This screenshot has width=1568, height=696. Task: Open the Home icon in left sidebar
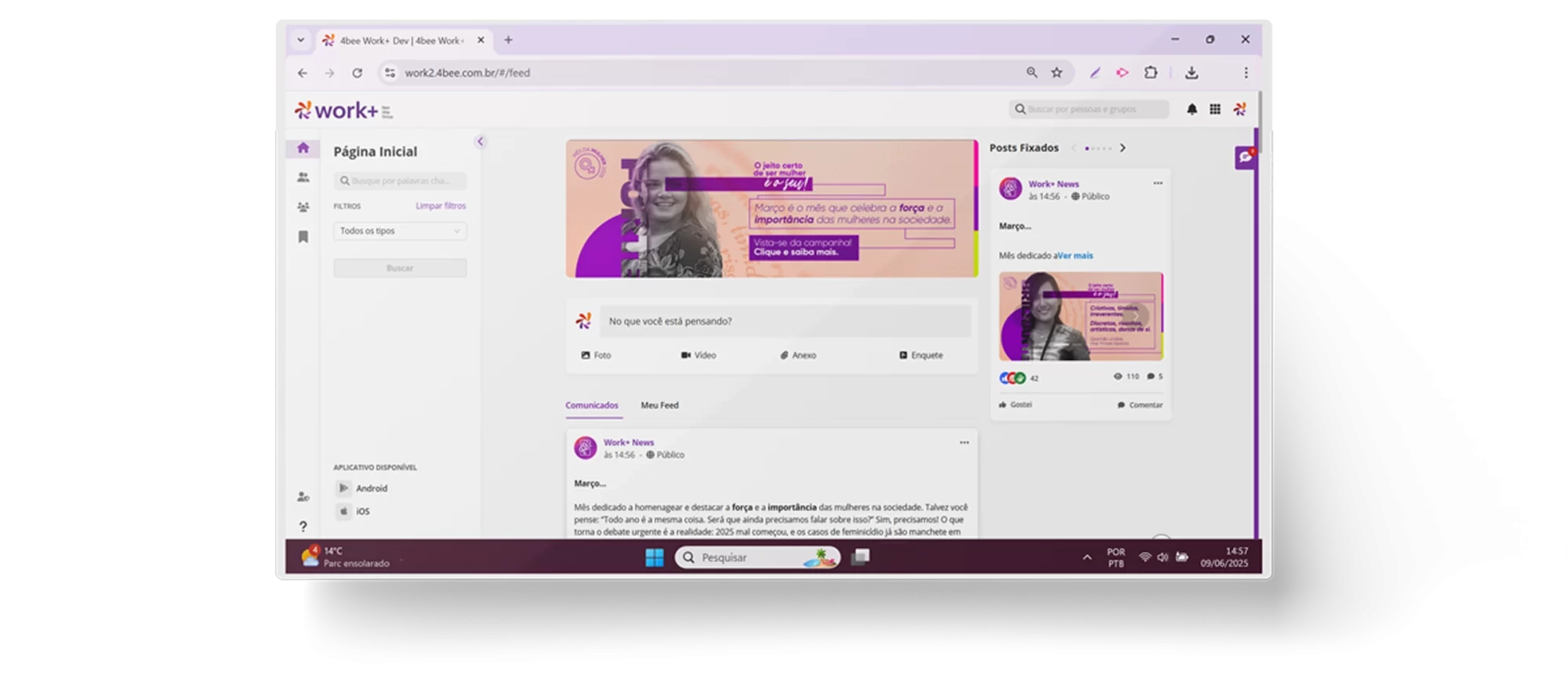click(x=303, y=147)
